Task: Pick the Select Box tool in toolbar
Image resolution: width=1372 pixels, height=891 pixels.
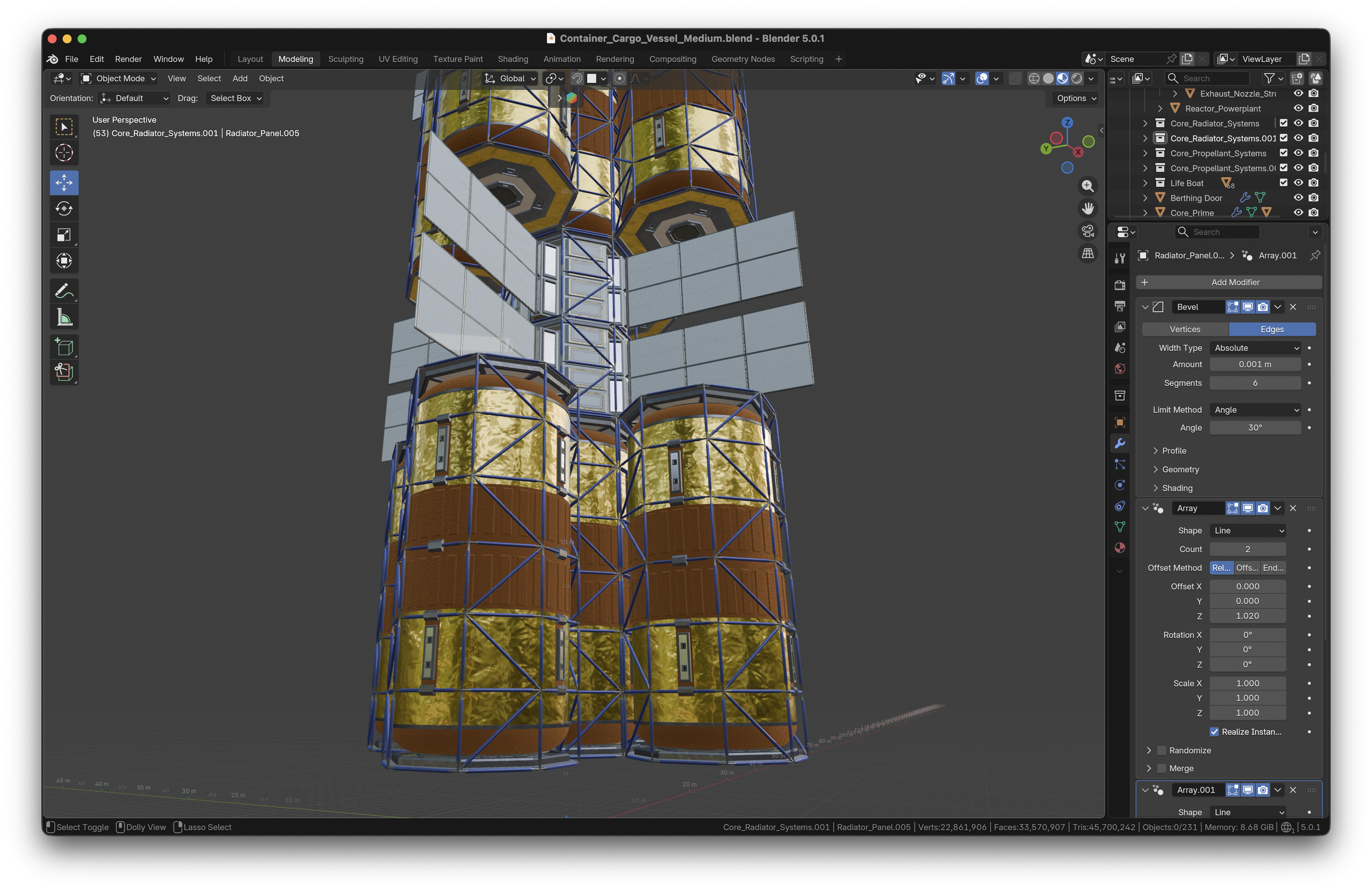Action: (x=64, y=127)
